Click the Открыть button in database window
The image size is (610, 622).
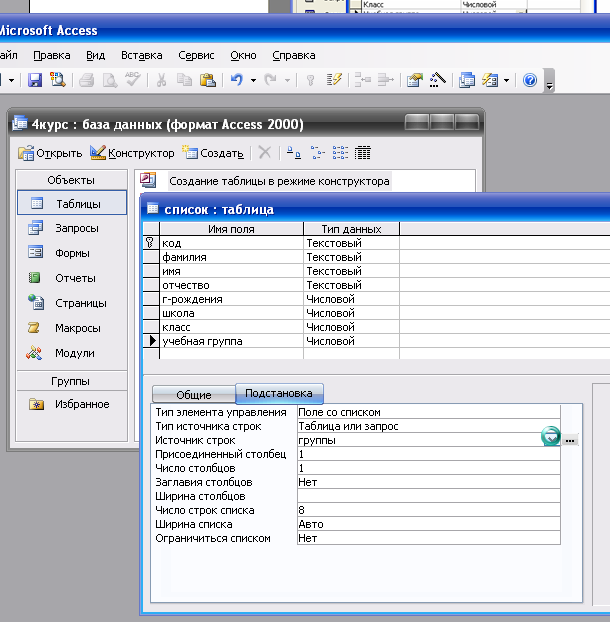coord(50,153)
